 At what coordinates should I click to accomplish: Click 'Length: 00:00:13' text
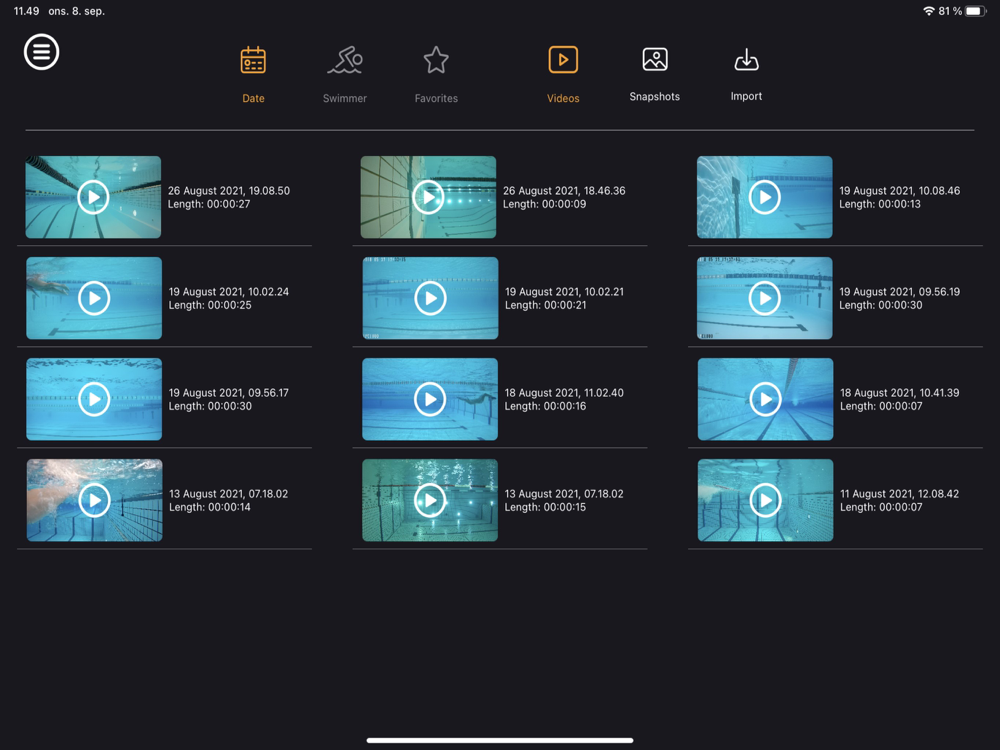coord(880,204)
